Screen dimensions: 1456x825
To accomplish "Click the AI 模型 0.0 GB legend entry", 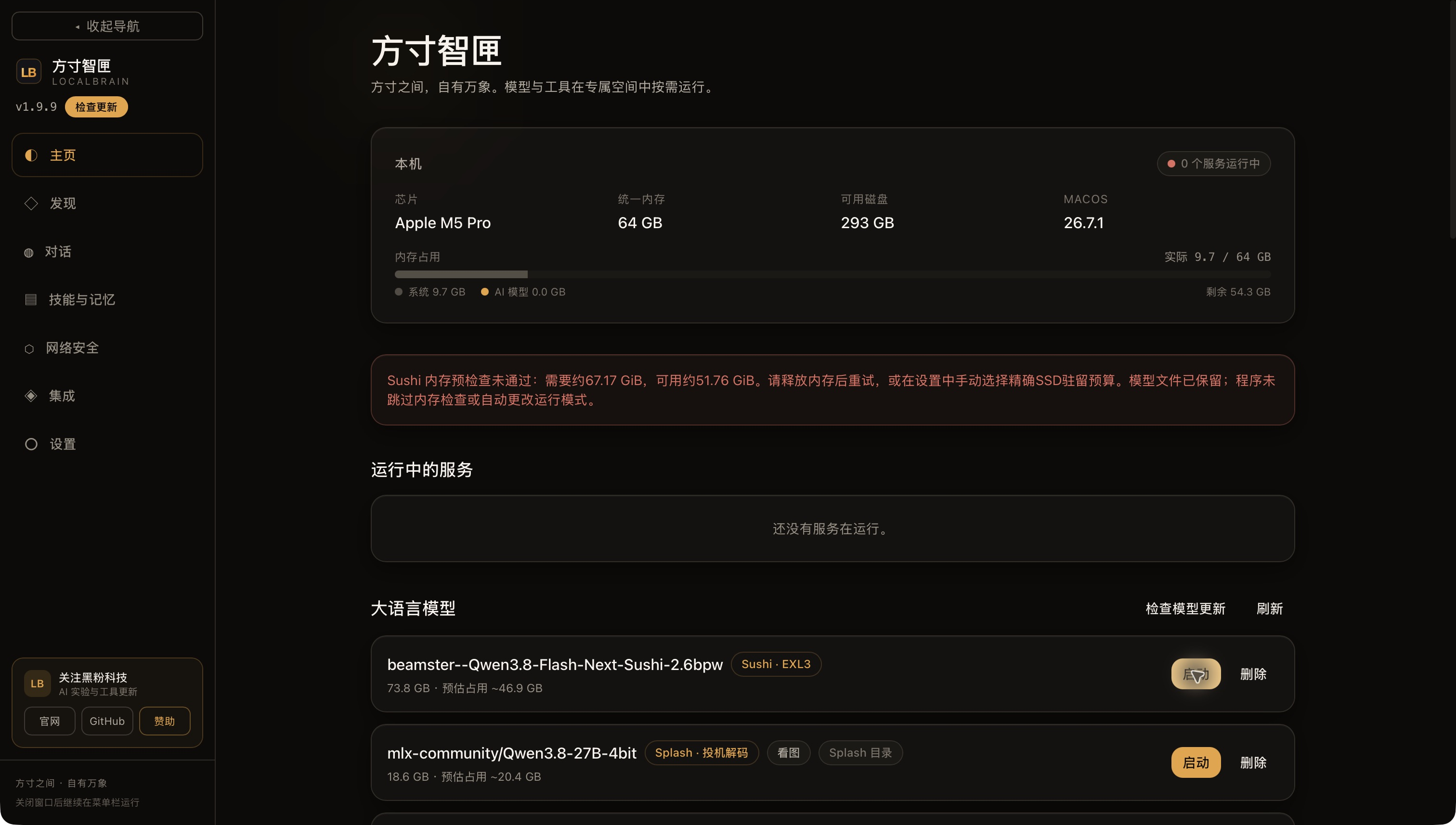I will [523, 292].
